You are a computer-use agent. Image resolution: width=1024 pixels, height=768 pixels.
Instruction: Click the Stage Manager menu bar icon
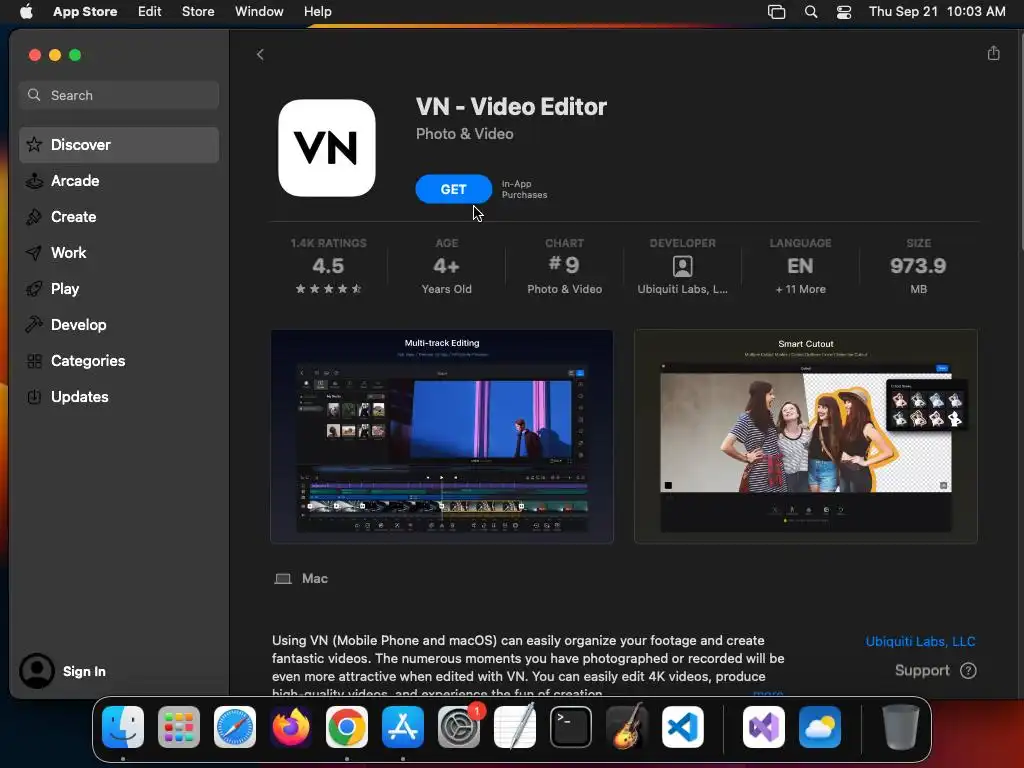[x=776, y=12]
